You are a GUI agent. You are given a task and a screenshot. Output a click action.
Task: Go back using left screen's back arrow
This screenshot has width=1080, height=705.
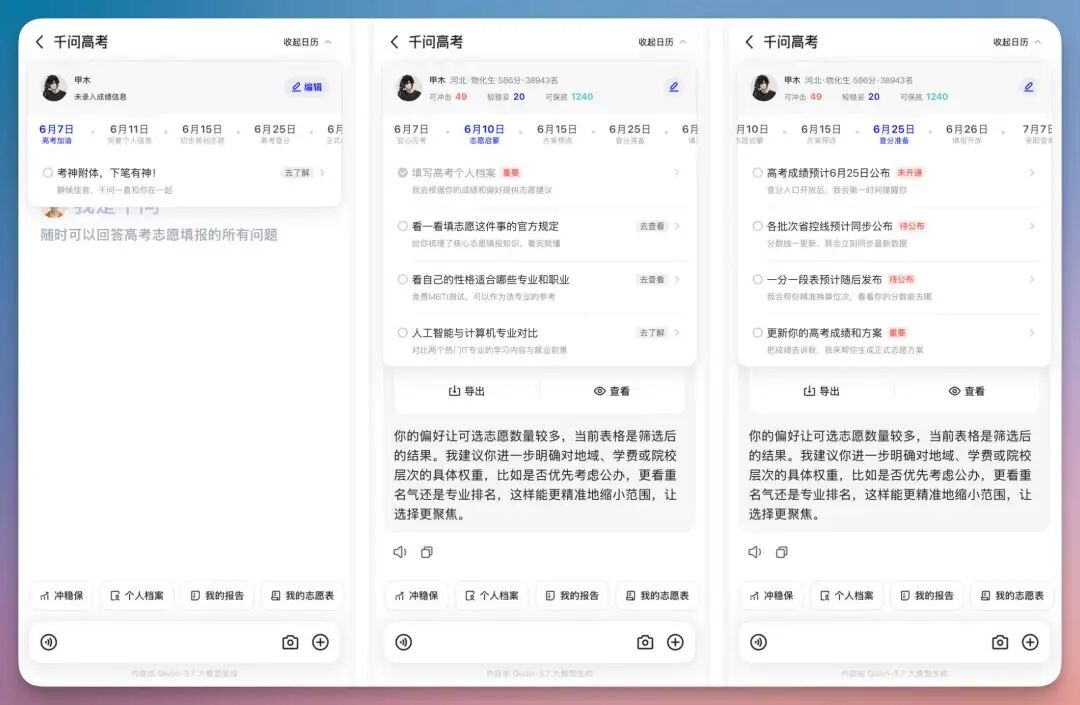(x=39, y=42)
